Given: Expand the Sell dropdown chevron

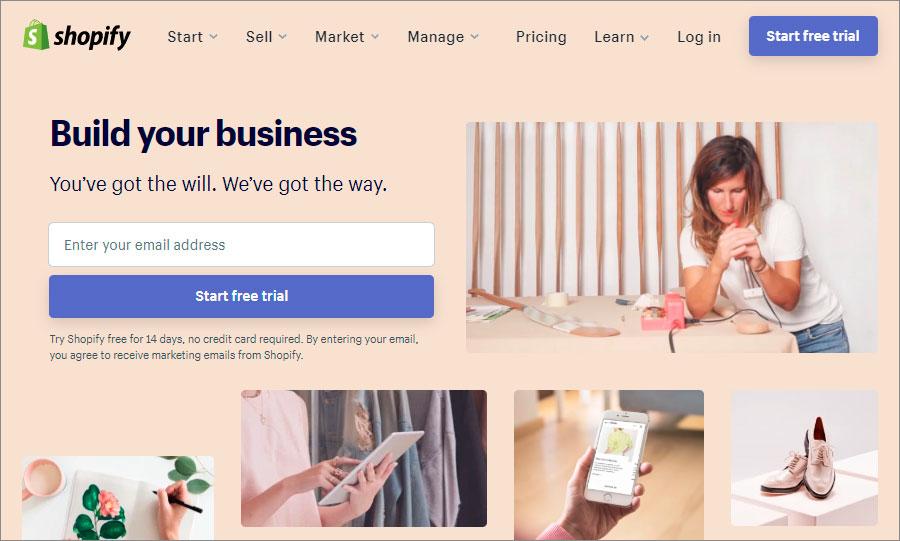Looking at the screenshot, I should click(282, 37).
